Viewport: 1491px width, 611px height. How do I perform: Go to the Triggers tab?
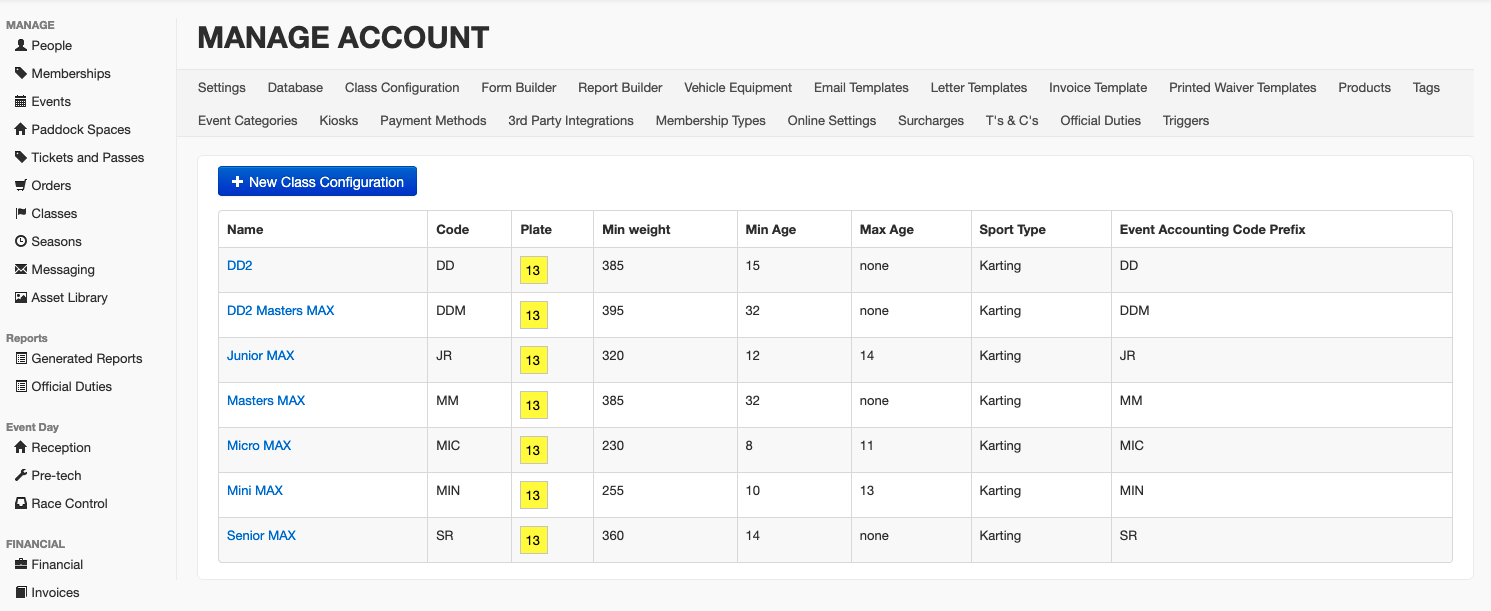1185,121
